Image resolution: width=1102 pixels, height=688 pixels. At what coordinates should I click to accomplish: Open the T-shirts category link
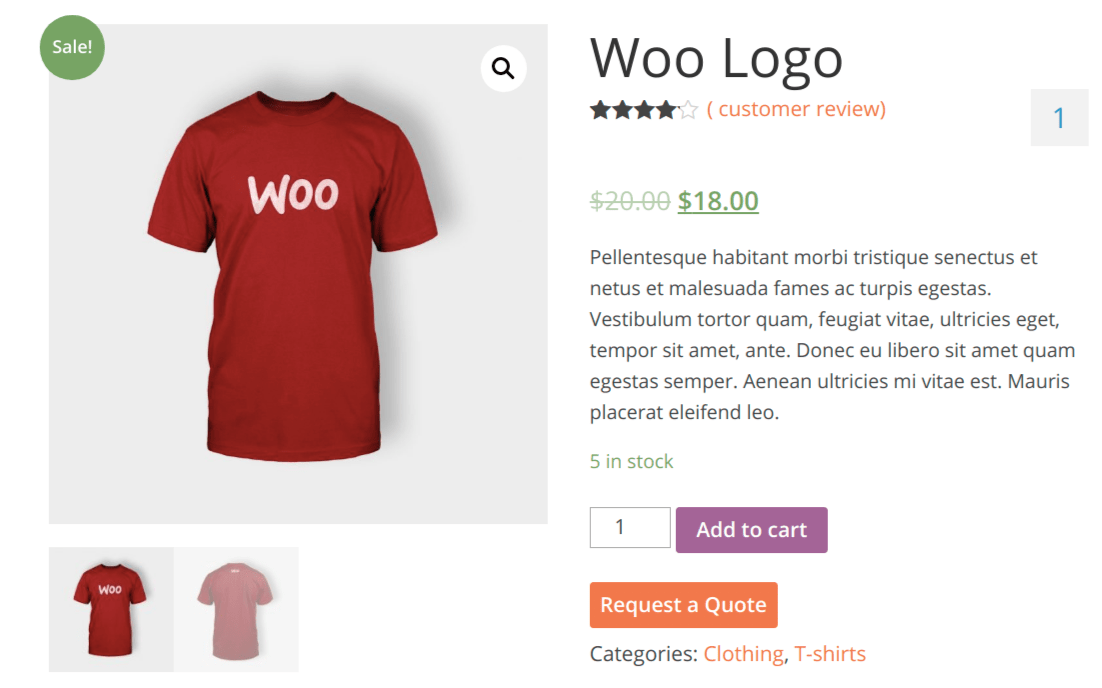(830, 654)
